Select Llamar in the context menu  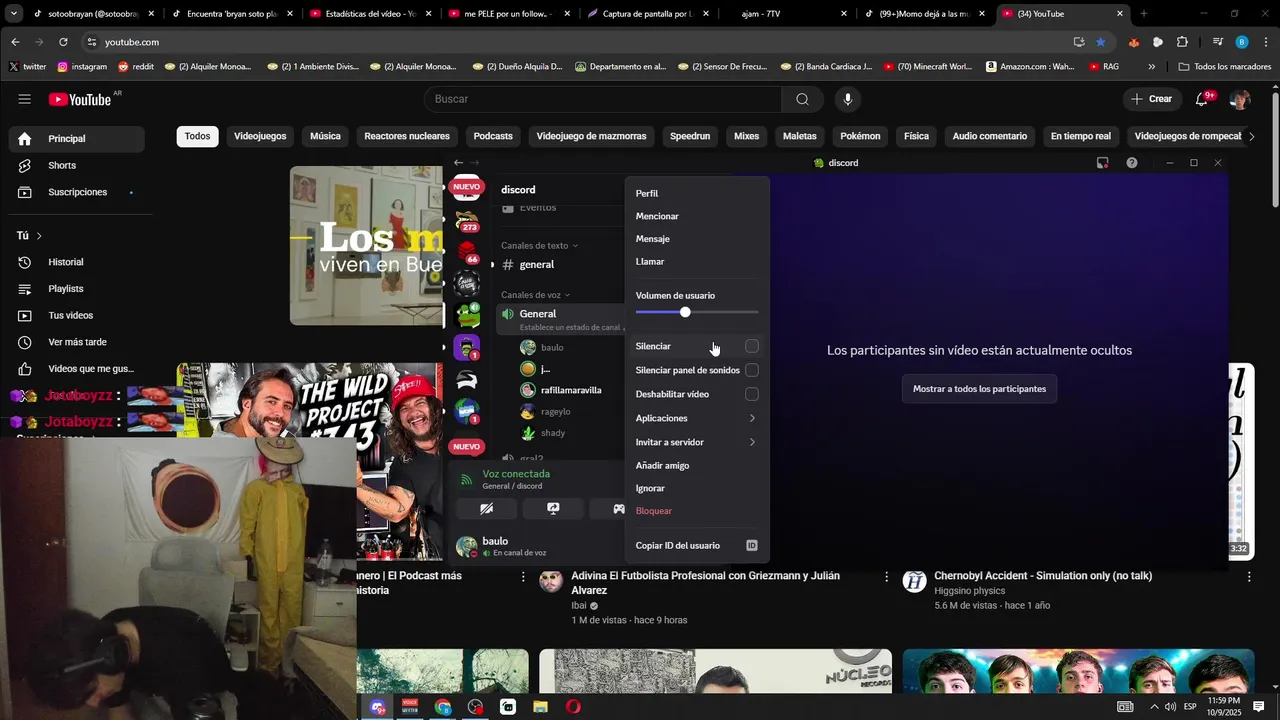pos(697,262)
